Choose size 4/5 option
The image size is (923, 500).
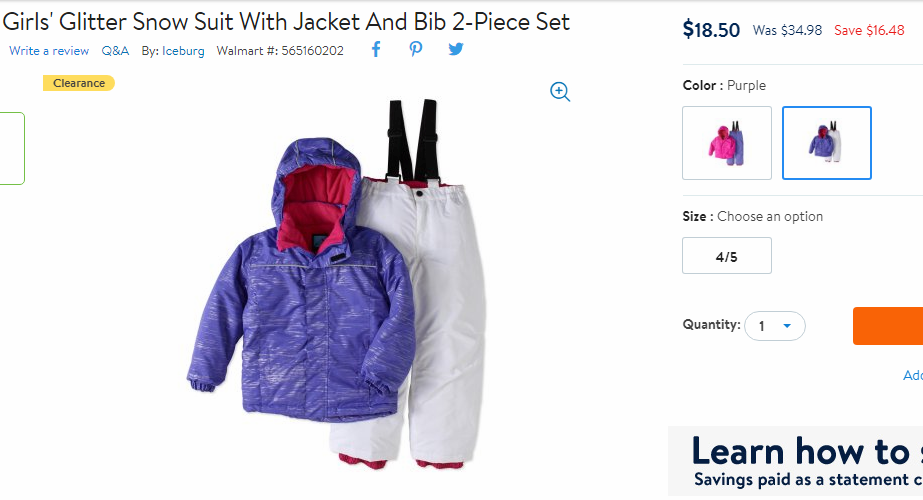click(x=726, y=256)
